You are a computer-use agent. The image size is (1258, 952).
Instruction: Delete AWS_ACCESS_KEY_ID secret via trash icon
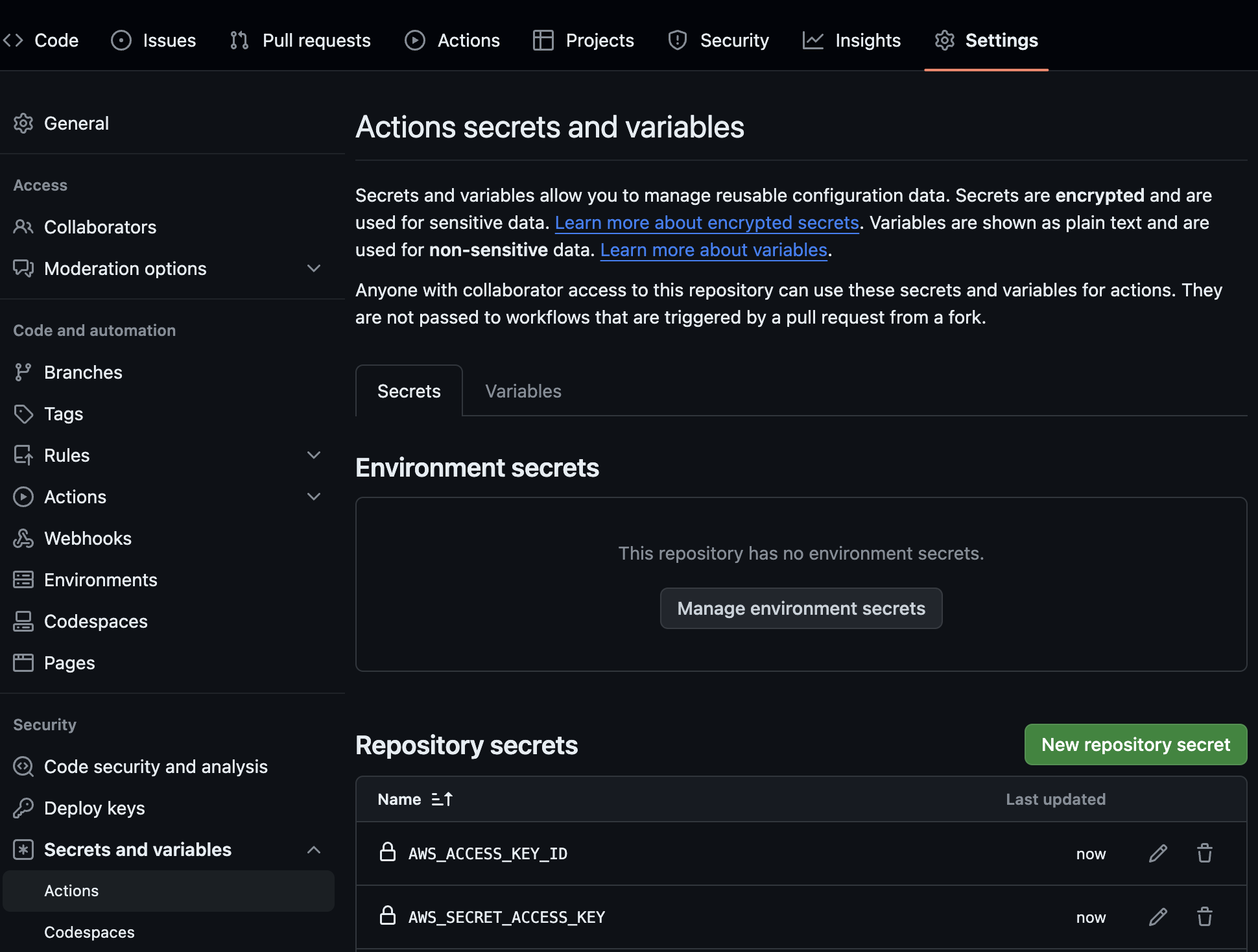tap(1205, 853)
